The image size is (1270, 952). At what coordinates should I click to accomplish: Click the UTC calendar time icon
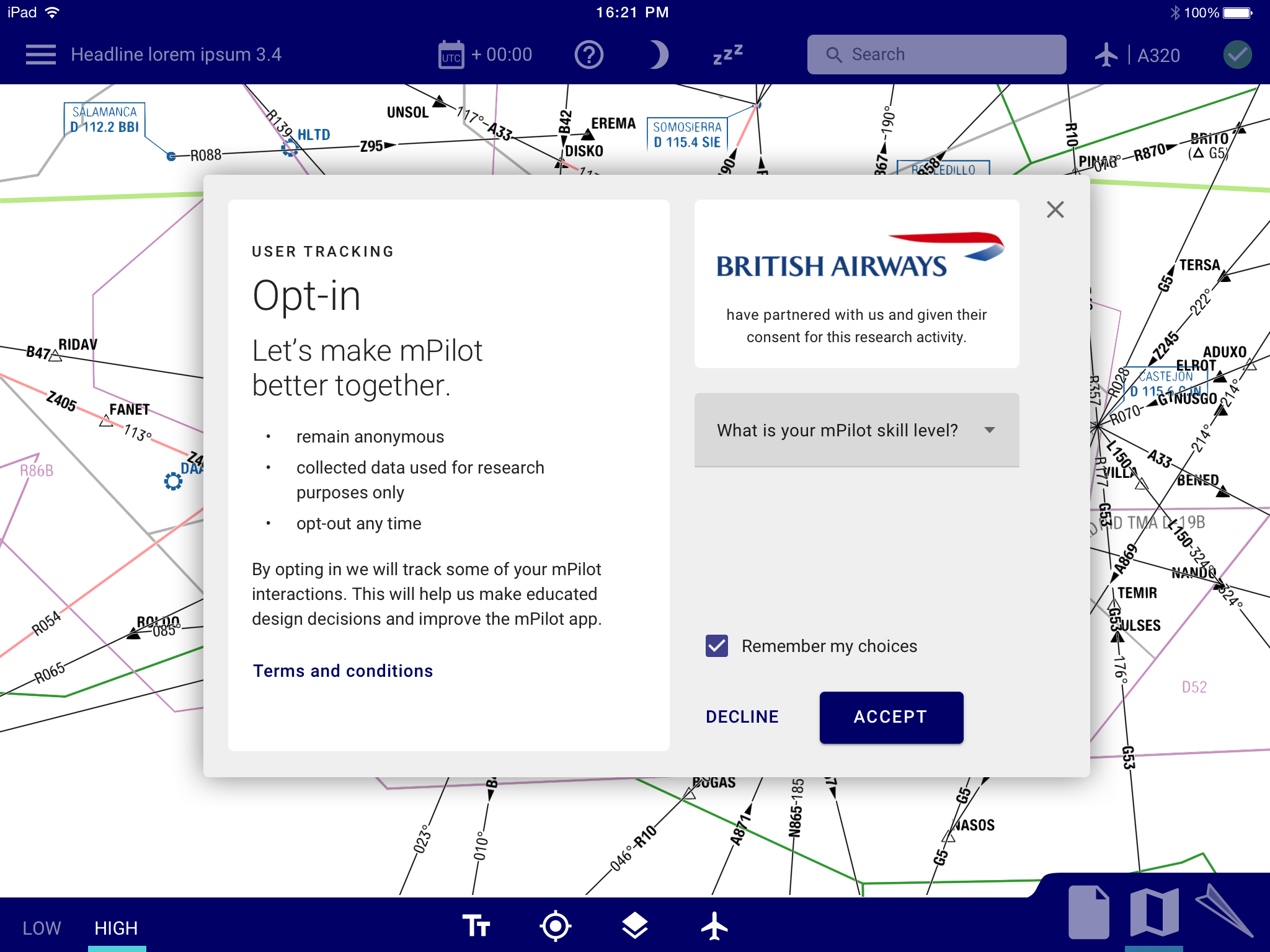[x=451, y=55]
